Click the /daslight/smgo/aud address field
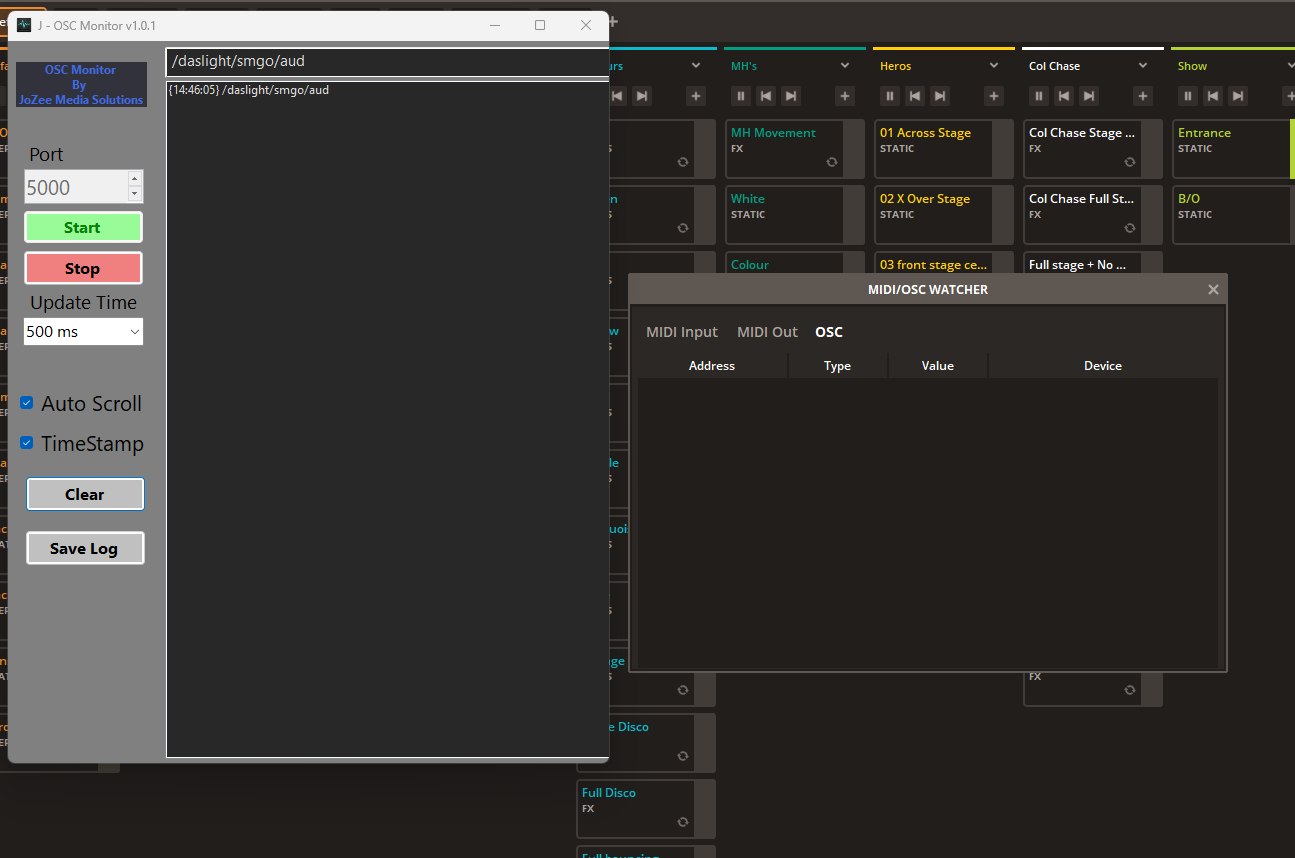 click(x=388, y=61)
